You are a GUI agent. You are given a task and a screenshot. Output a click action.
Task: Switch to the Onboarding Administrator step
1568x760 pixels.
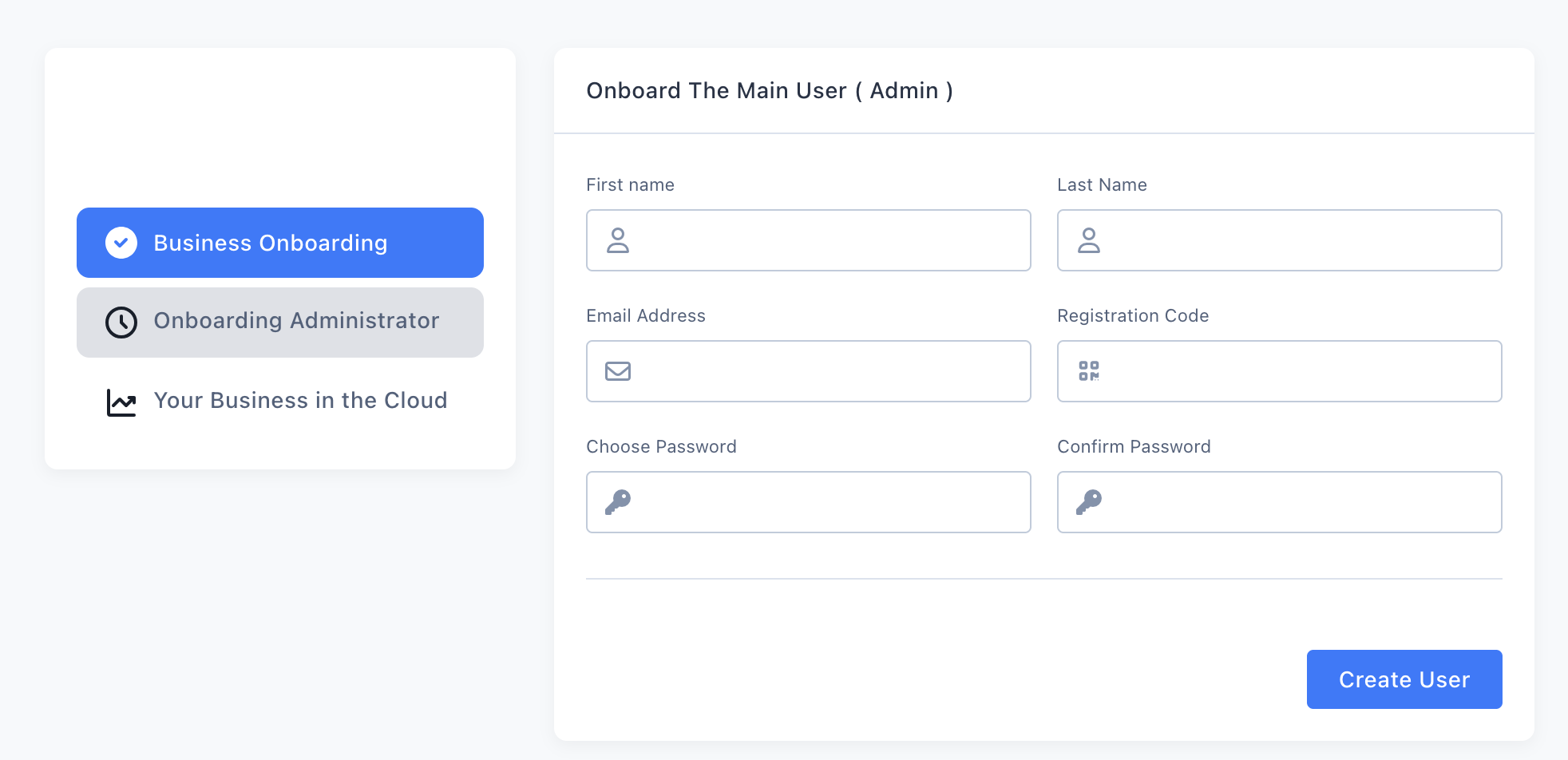click(x=279, y=323)
